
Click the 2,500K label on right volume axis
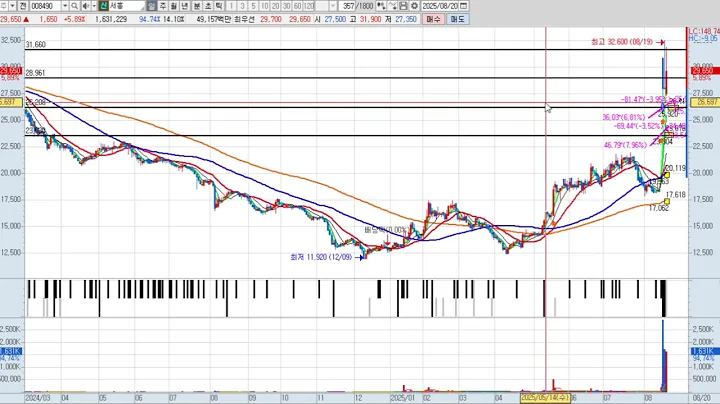703,329
